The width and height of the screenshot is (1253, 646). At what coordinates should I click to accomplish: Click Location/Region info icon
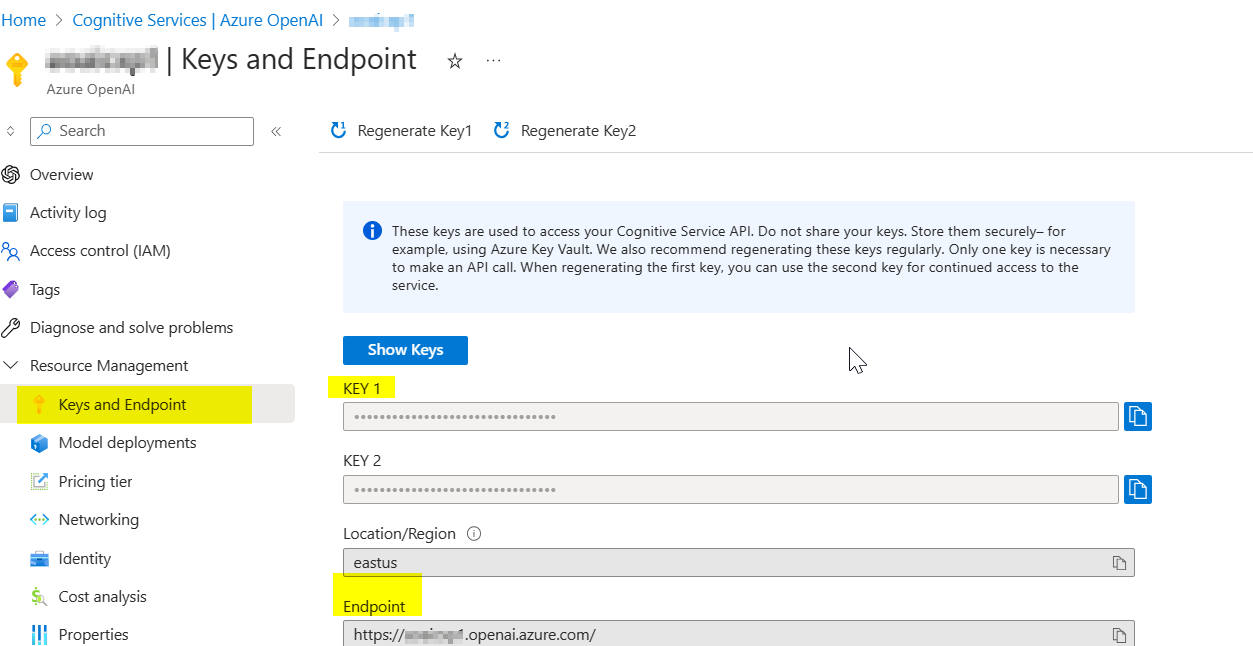[474, 533]
